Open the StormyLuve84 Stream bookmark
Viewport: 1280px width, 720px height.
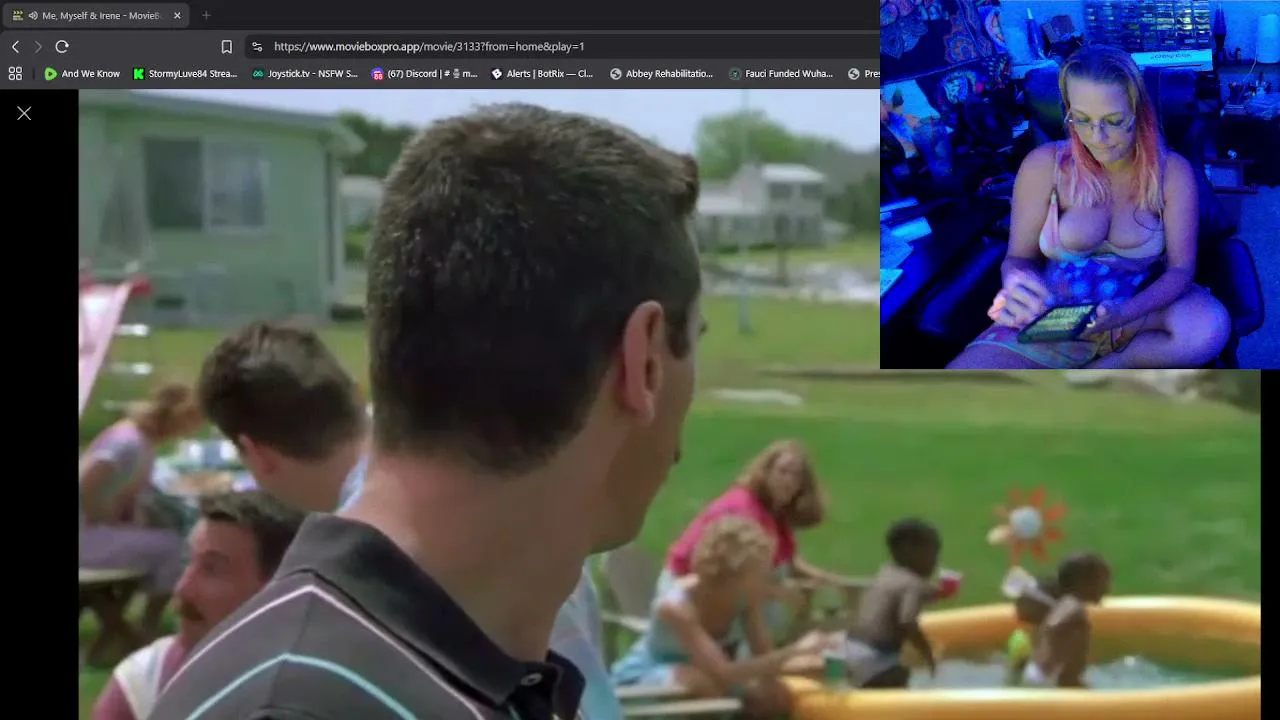pos(185,74)
